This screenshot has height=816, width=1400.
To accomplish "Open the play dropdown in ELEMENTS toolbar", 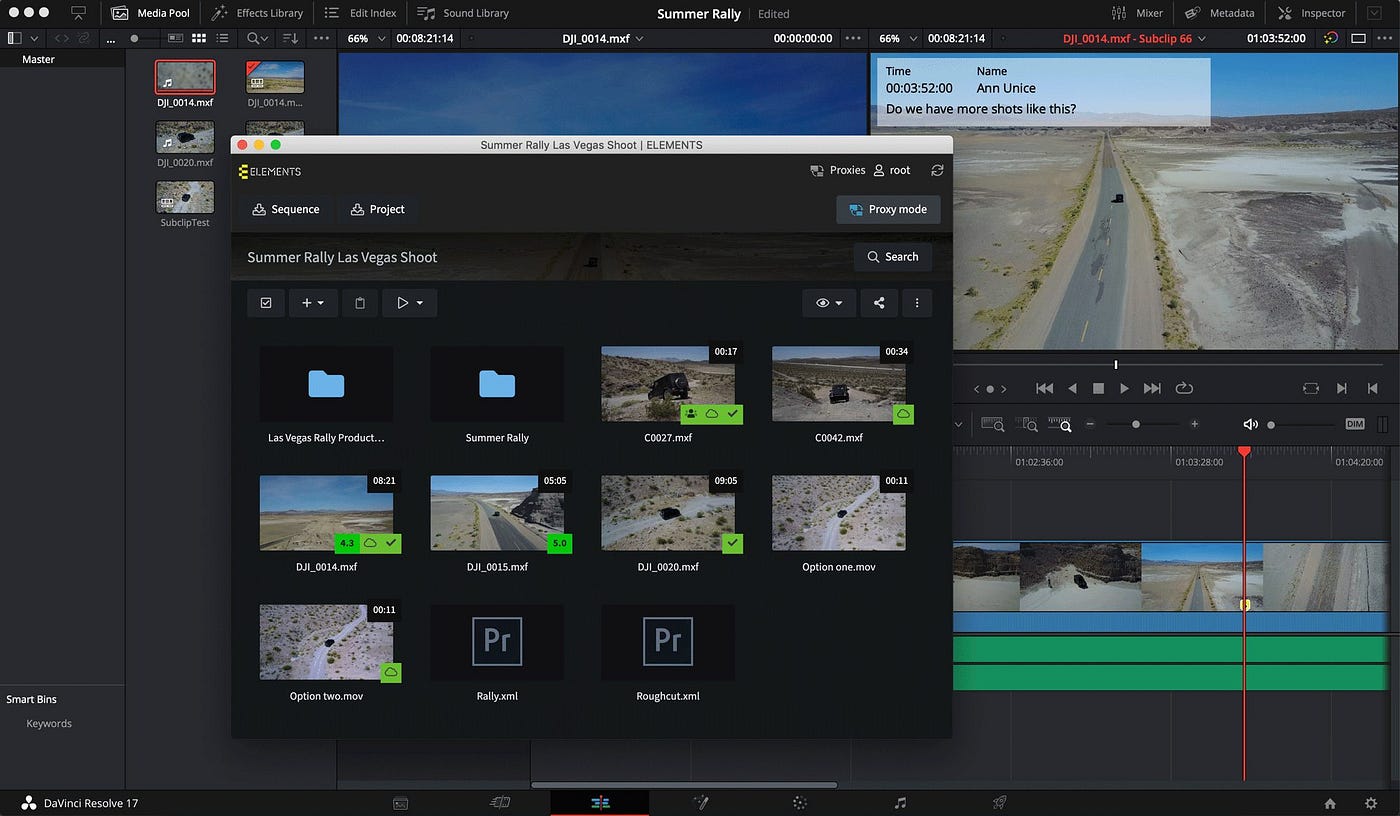I will tap(409, 303).
